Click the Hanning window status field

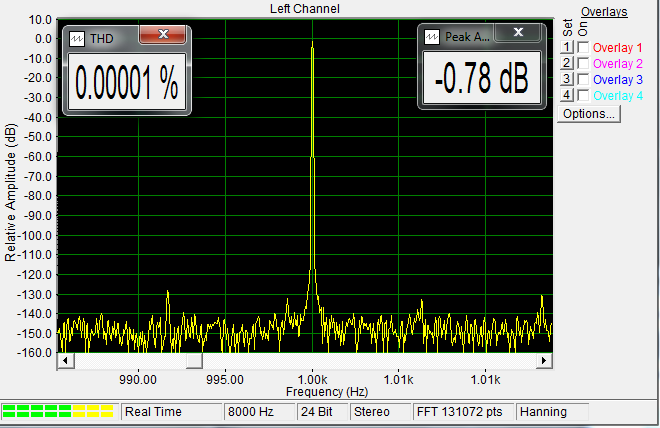pyautogui.click(x=552, y=412)
